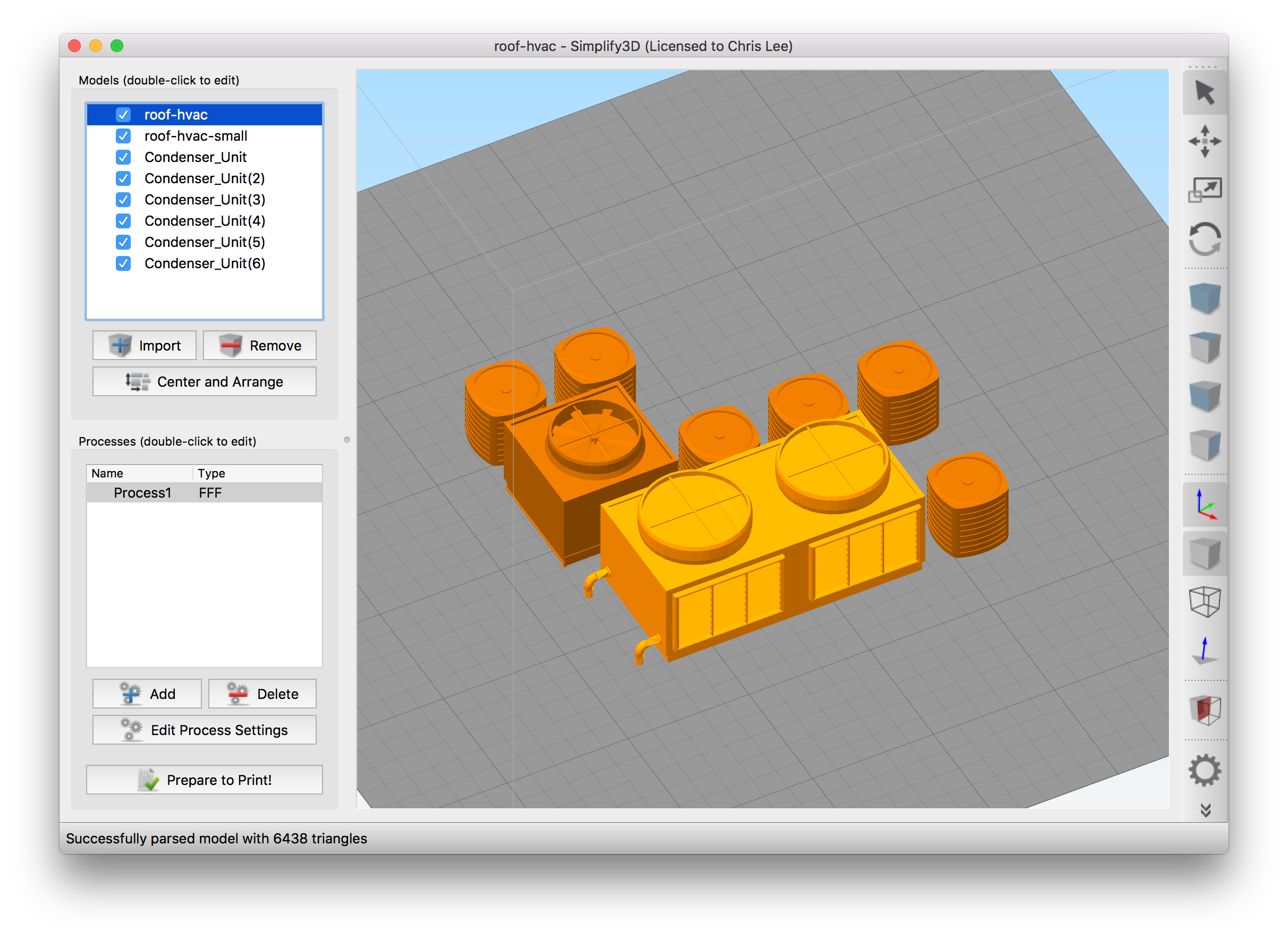Select the Condenser_Unit(6) model row

coord(204,263)
